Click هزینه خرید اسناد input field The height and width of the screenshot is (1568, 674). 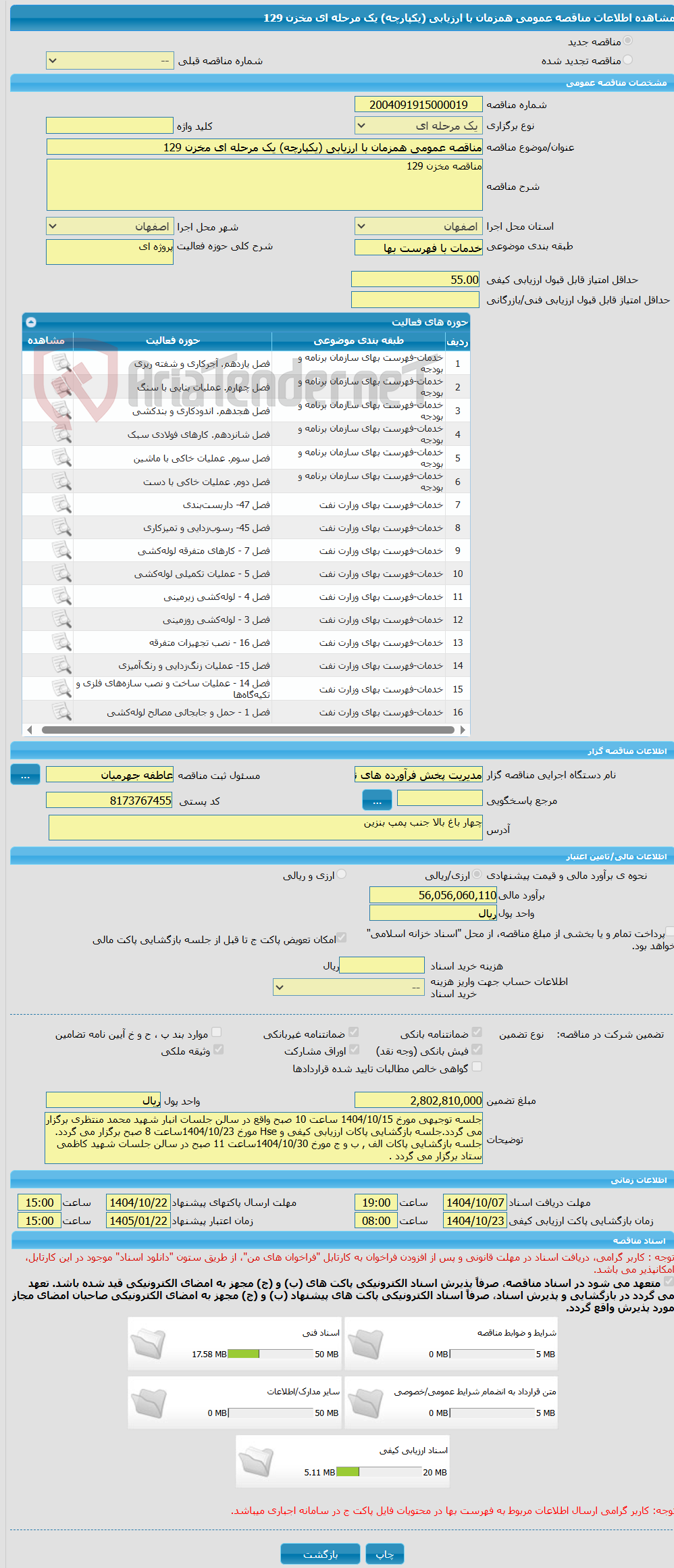click(x=382, y=965)
